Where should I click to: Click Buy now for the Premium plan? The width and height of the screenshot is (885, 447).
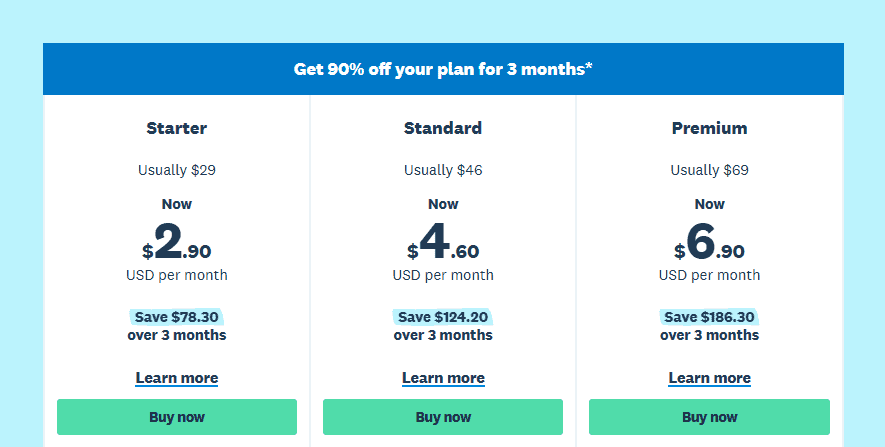point(709,417)
